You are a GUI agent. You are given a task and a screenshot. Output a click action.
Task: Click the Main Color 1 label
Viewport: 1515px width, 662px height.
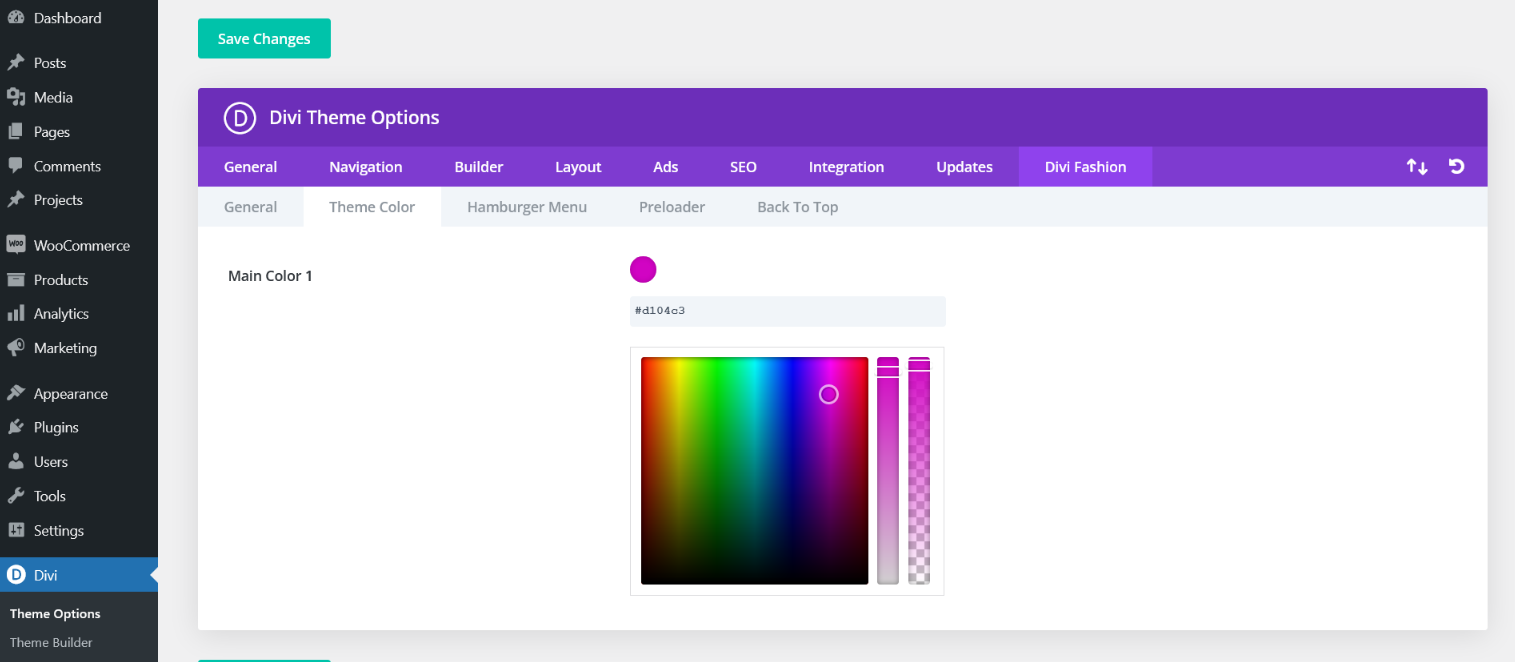coord(270,276)
